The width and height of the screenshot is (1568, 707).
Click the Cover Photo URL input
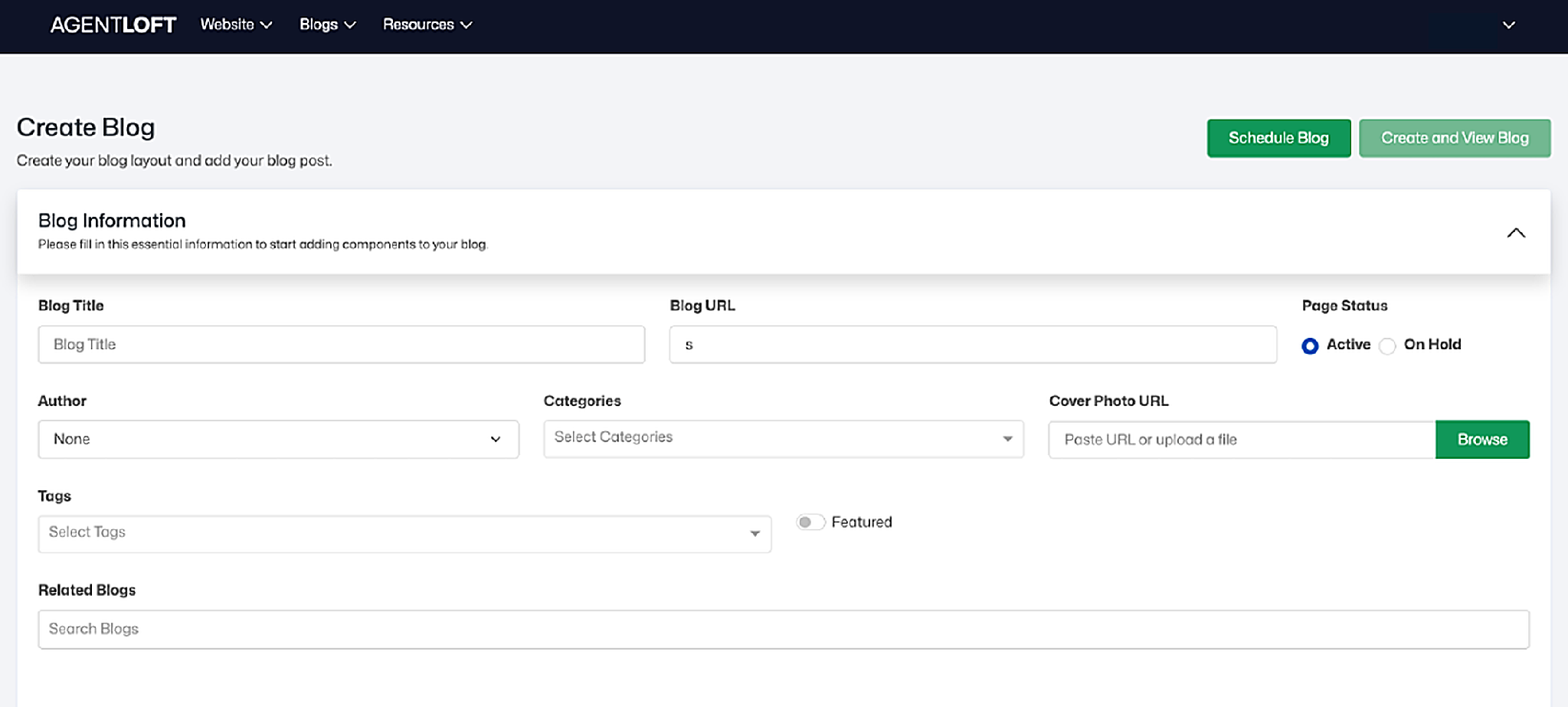click(1242, 440)
